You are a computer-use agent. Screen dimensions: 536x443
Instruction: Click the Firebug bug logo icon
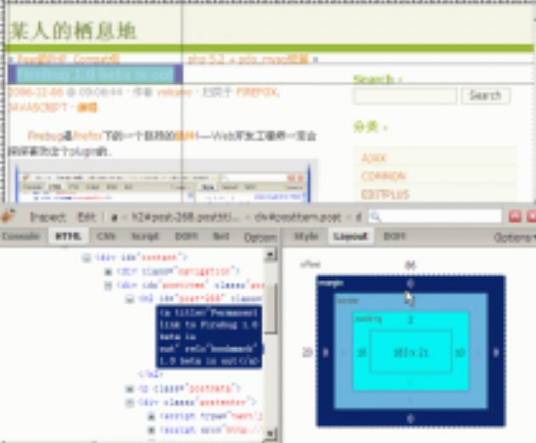[8, 216]
